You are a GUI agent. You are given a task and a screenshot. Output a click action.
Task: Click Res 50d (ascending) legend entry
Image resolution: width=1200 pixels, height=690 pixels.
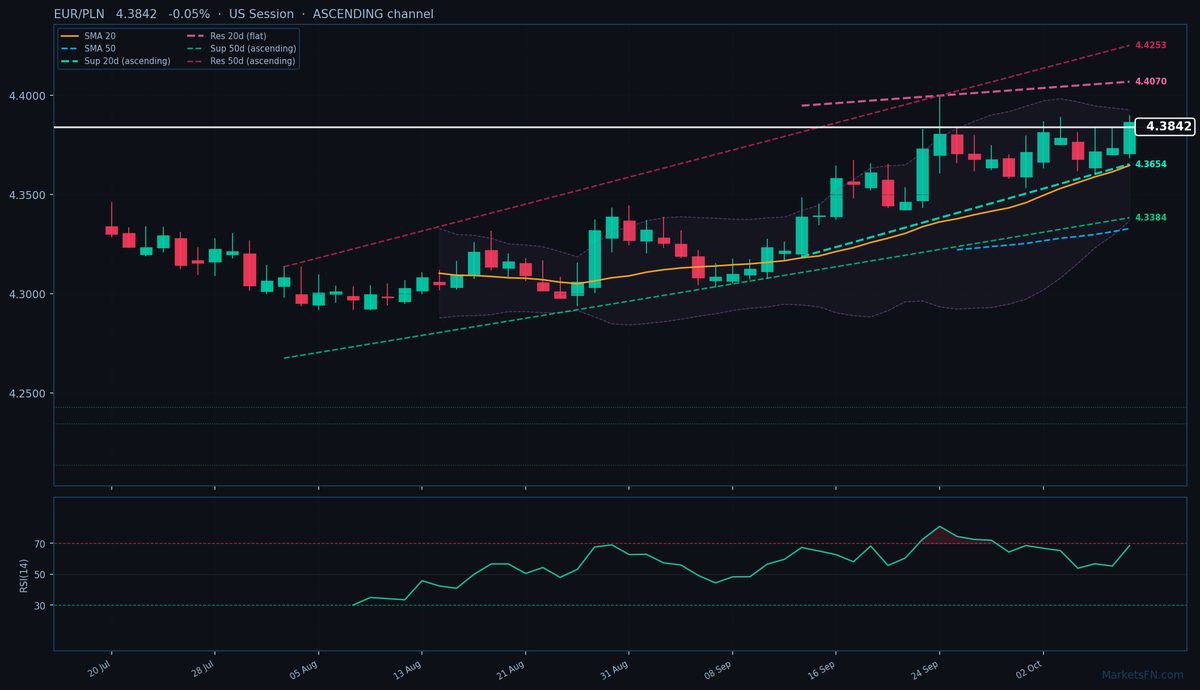click(241, 61)
